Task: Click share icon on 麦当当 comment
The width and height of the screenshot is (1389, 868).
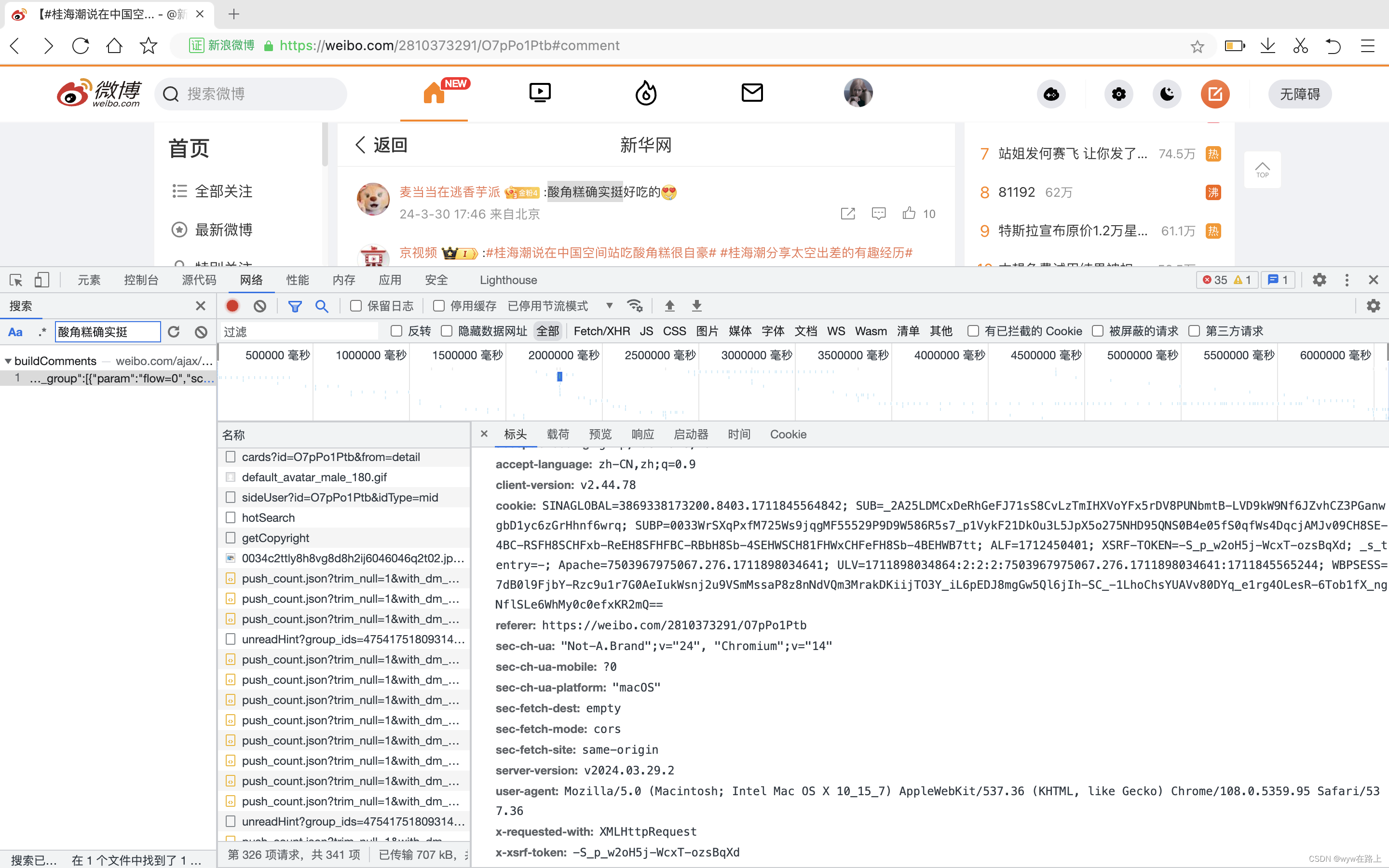Action: [x=848, y=214]
